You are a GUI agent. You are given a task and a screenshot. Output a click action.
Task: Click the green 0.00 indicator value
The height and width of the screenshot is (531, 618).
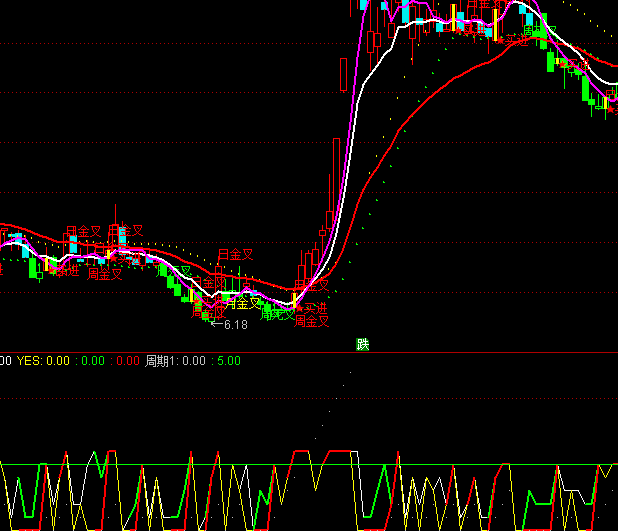(92, 361)
